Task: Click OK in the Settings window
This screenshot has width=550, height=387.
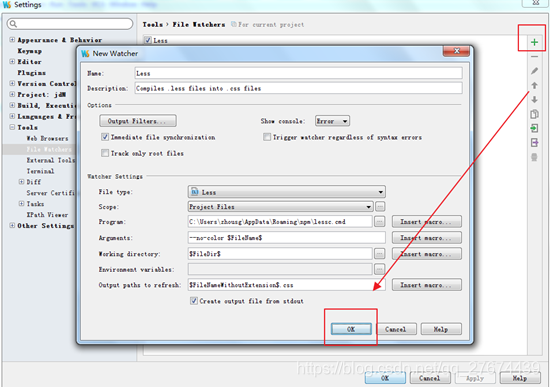Action: (x=385, y=378)
